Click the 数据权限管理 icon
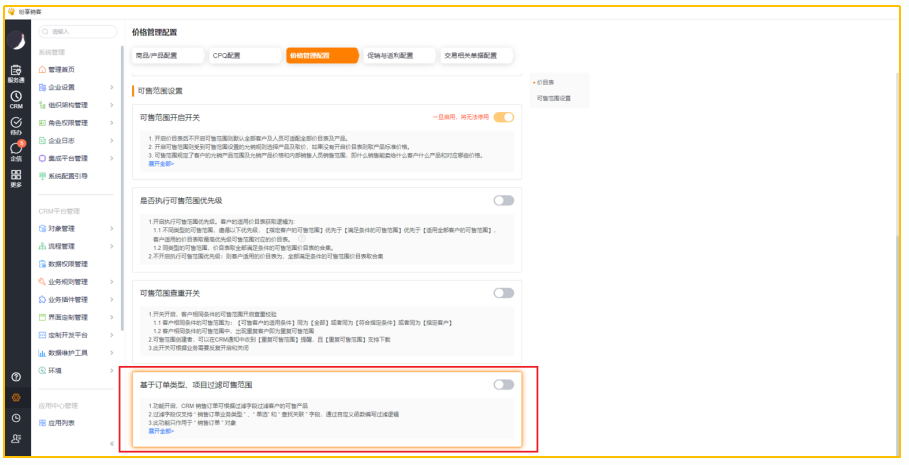This screenshot has width=909, height=465. tap(42, 264)
